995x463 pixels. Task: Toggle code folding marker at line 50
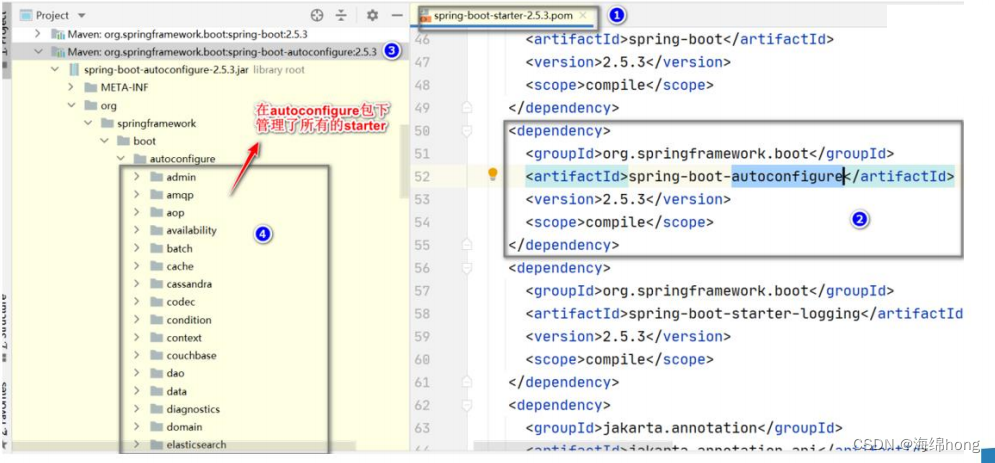[x=467, y=131]
